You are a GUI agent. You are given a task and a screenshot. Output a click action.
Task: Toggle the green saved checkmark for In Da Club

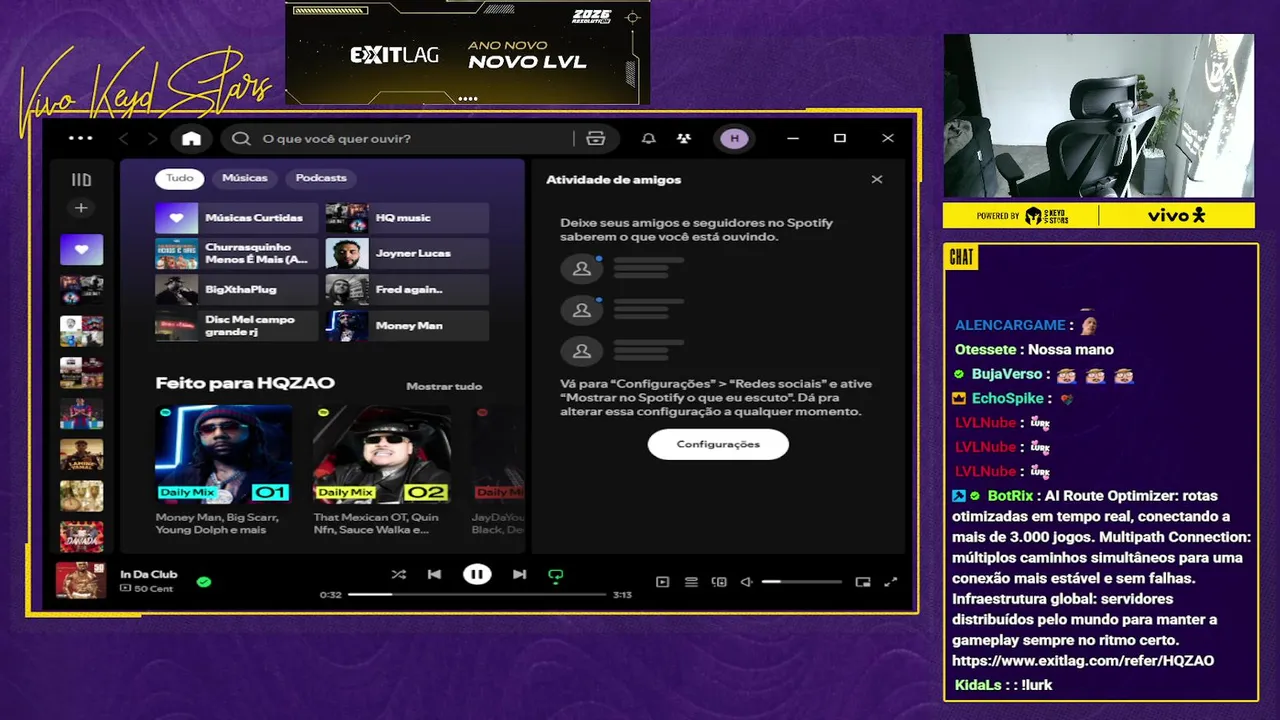[x=204, y=581]
